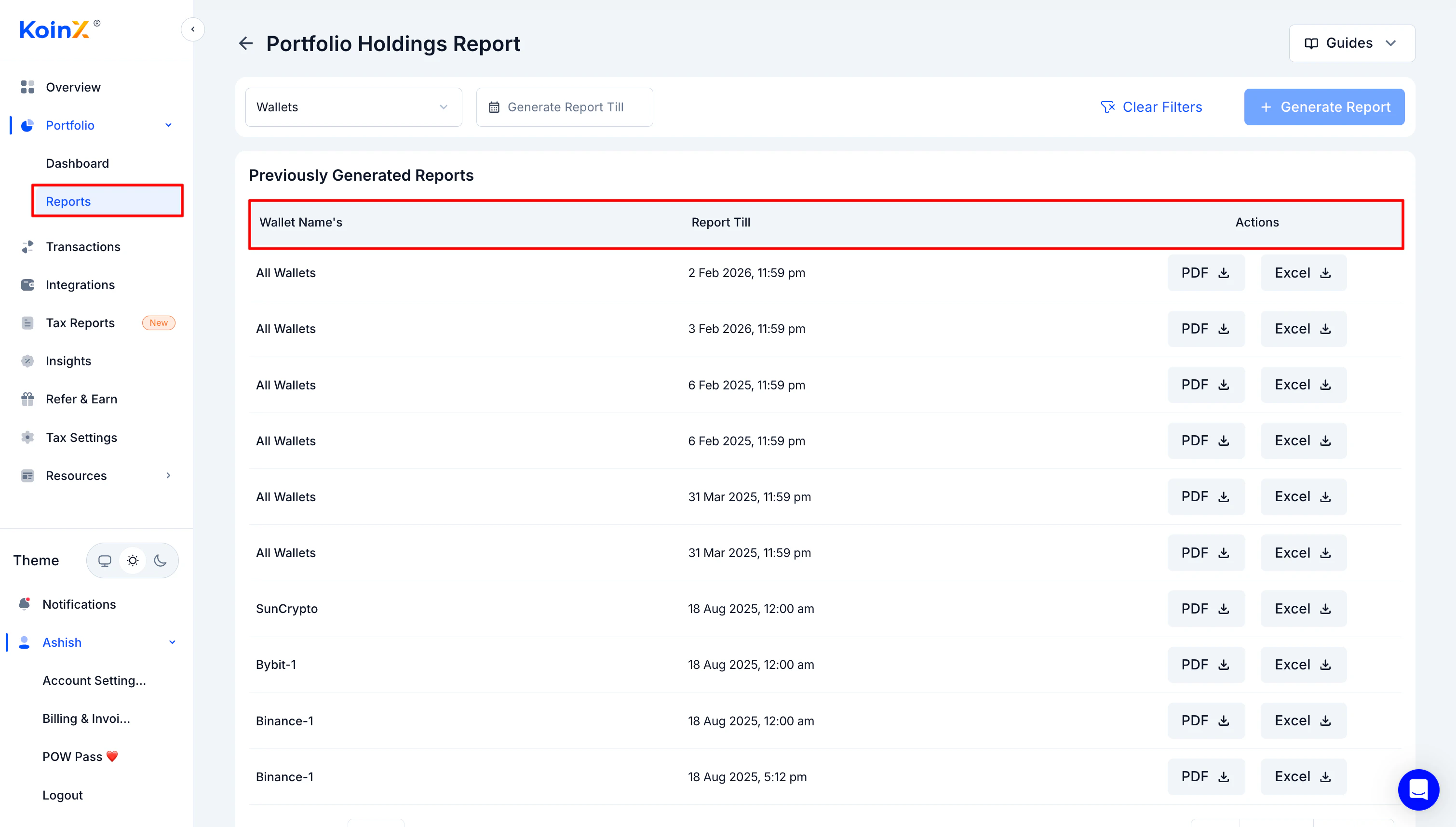Click the Overview grid icon in sidebar
Image resolution: width=1456 pixels, height=827 pixels.
click(x=27, y=87)
